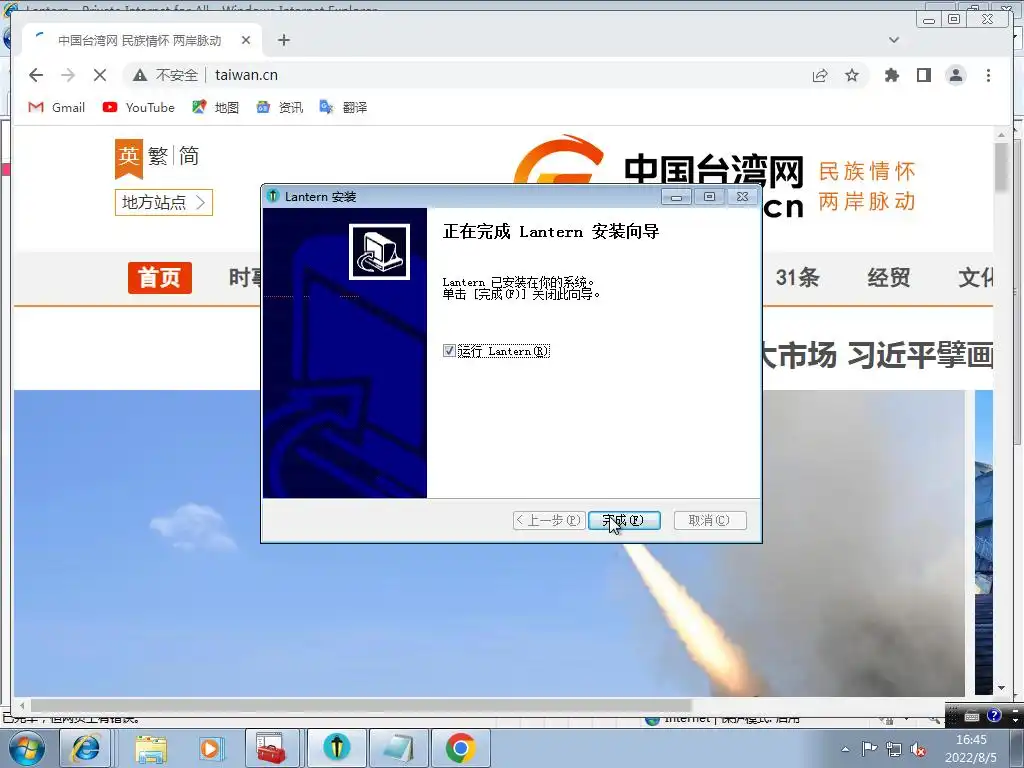Open the red toolbox taskbar icon

271,748
